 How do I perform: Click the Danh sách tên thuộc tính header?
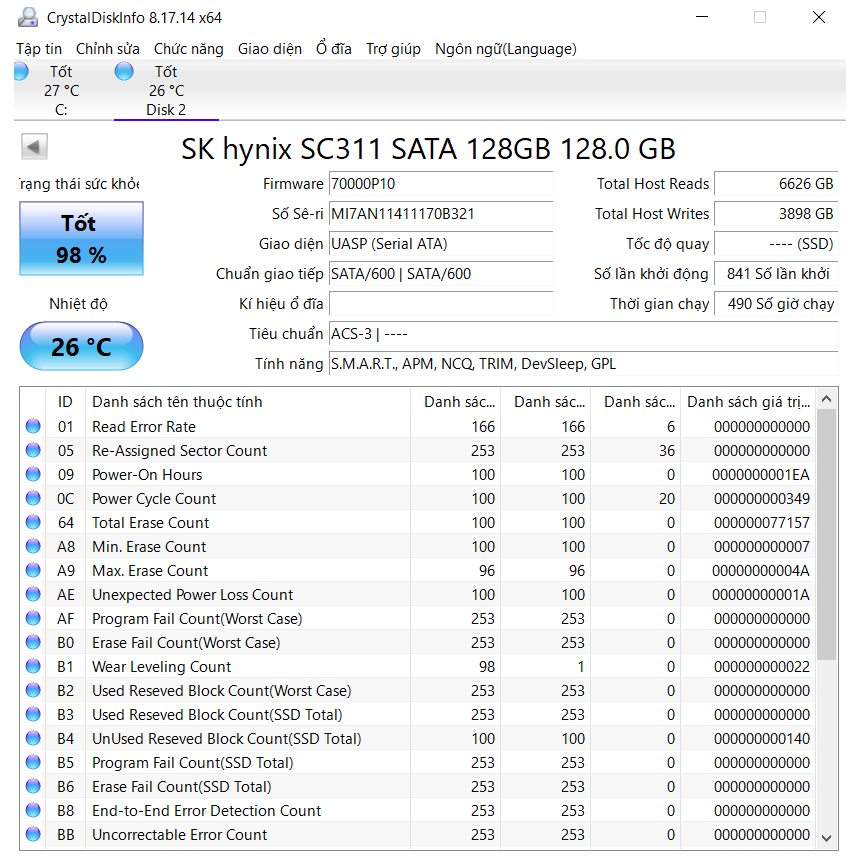(248, 402)
